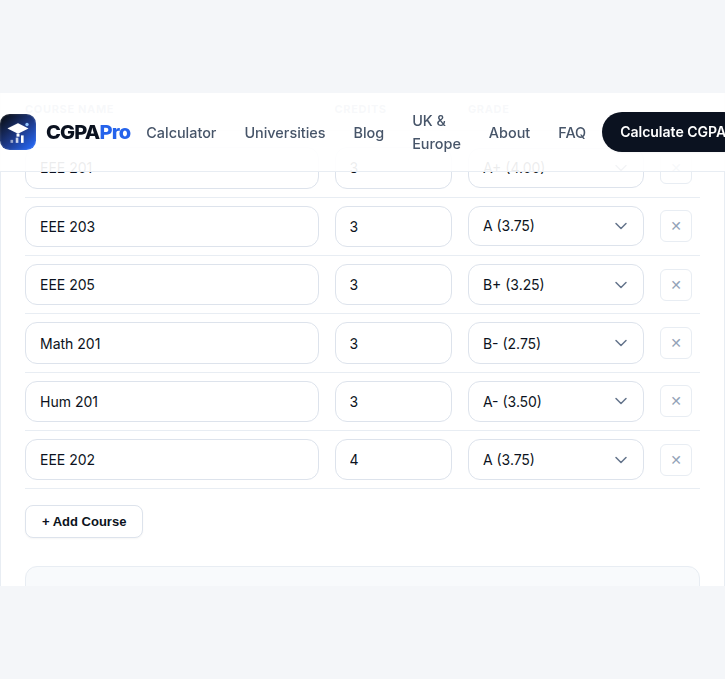This screenshot has width=725, height=679.
Task: Remove the EEE 205 course row
Action: click(676, 285)
